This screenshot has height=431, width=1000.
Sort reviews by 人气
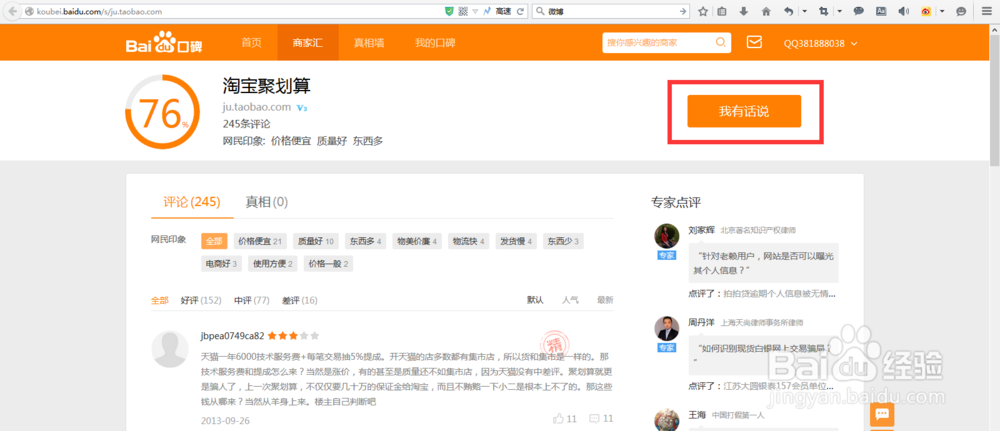570,300
